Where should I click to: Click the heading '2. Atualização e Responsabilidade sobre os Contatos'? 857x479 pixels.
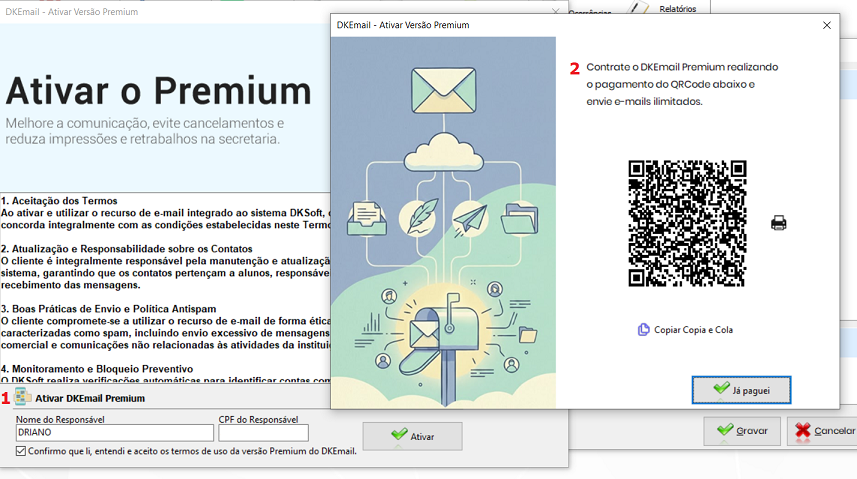coord(127,249)
